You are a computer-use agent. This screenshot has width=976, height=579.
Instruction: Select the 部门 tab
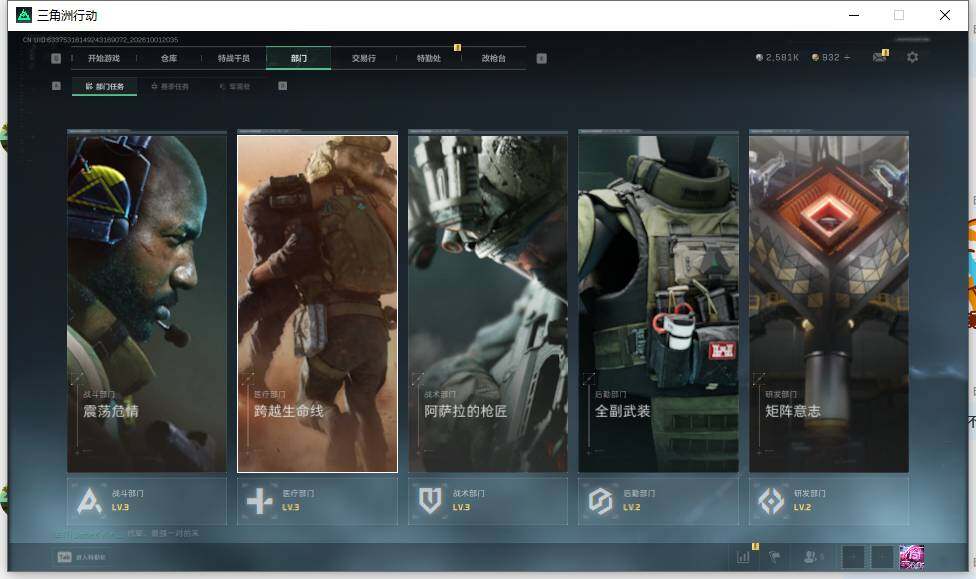(x=299, y=58)
